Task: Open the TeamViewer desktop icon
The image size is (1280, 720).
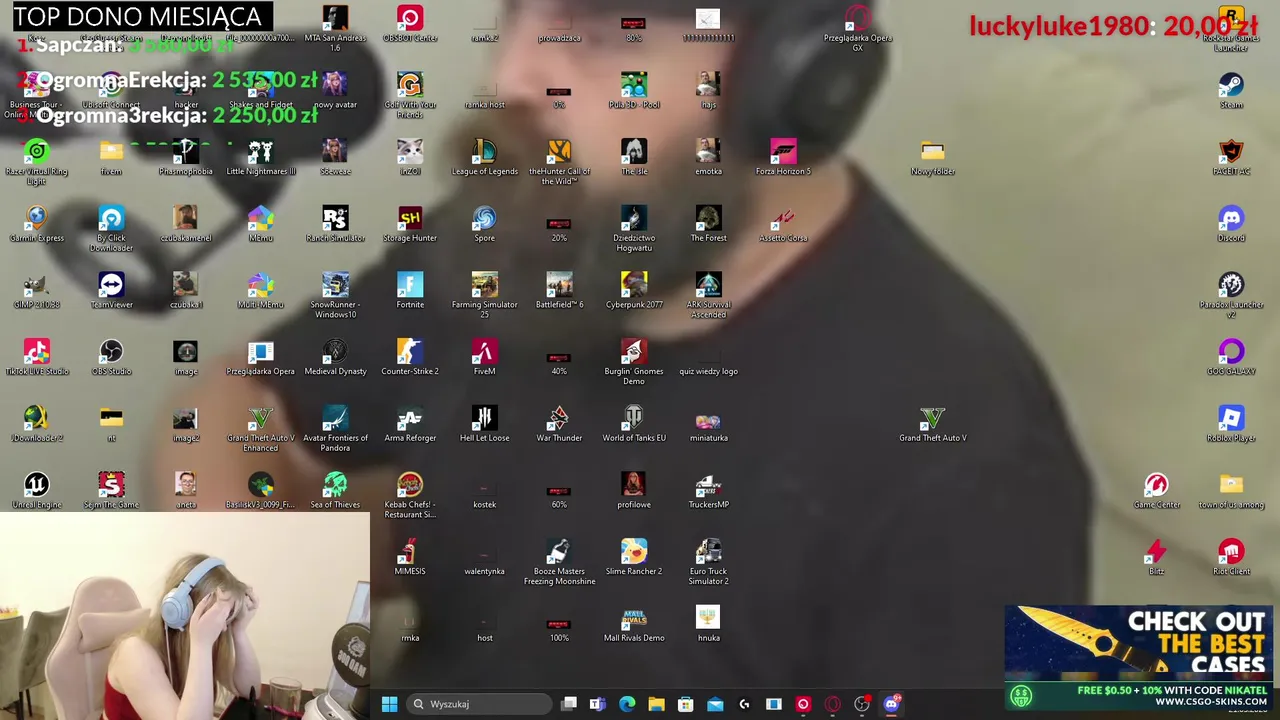Action: tap(111, 291)
